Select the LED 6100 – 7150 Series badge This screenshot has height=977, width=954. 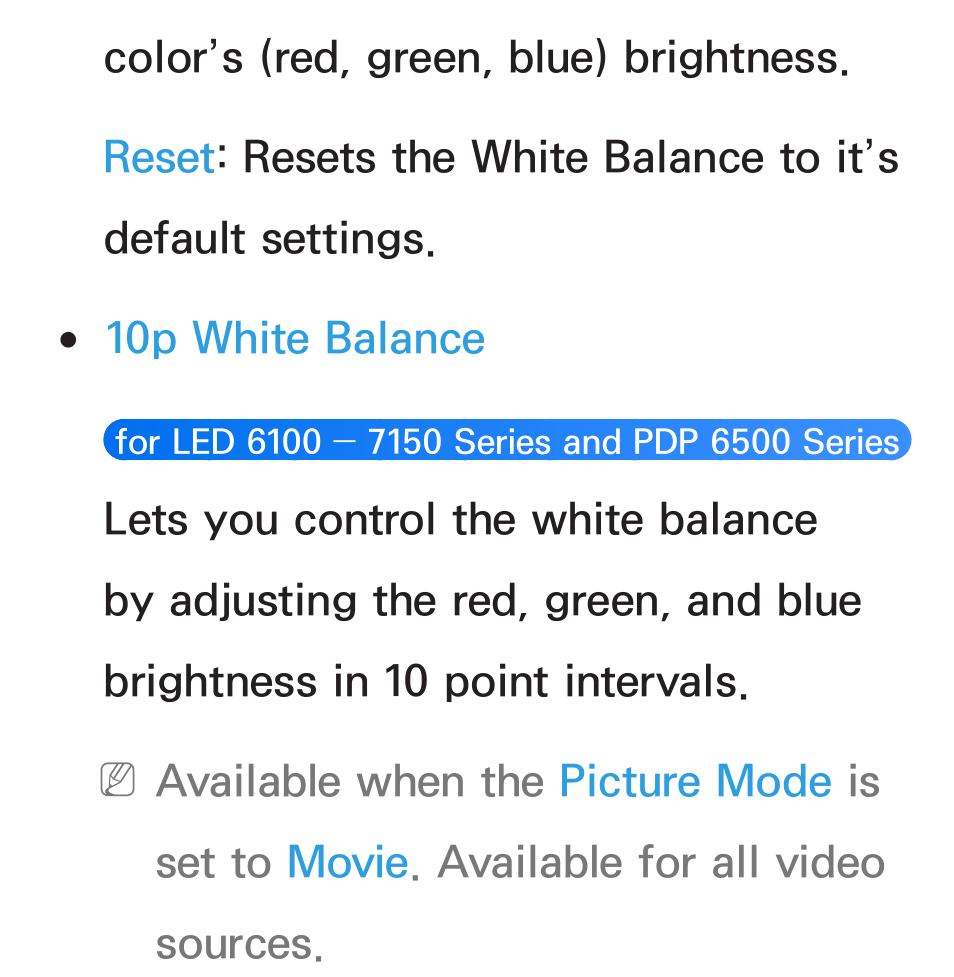[x=507, y=441]
